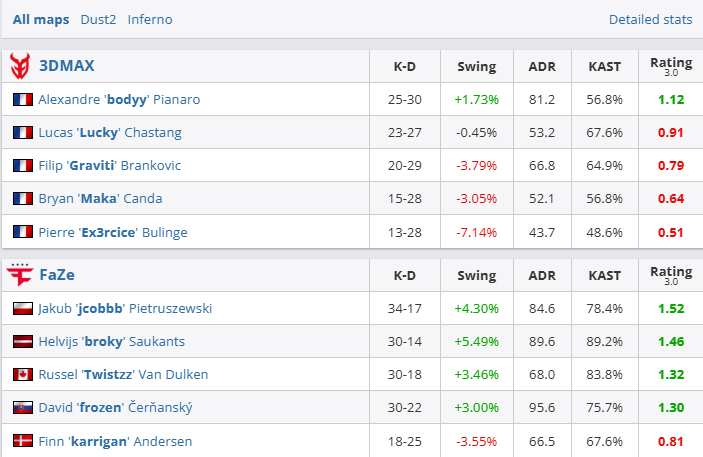Click the 3DMAX team logo icon
Image resolution: width=703 pixels, height=457 pixels.
click(x=20, y=66)
